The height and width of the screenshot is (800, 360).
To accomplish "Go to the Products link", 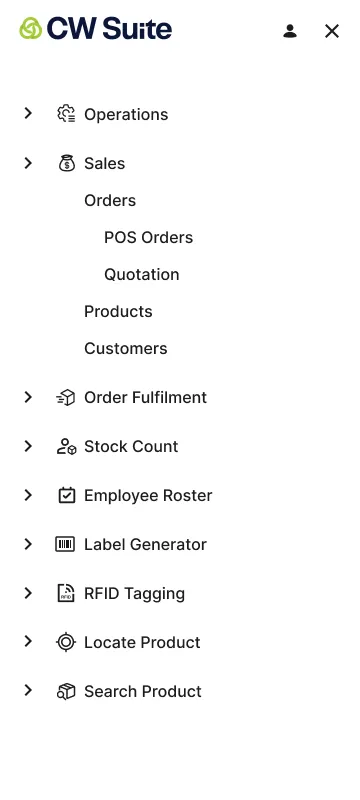I will click(x=118, y=311).
